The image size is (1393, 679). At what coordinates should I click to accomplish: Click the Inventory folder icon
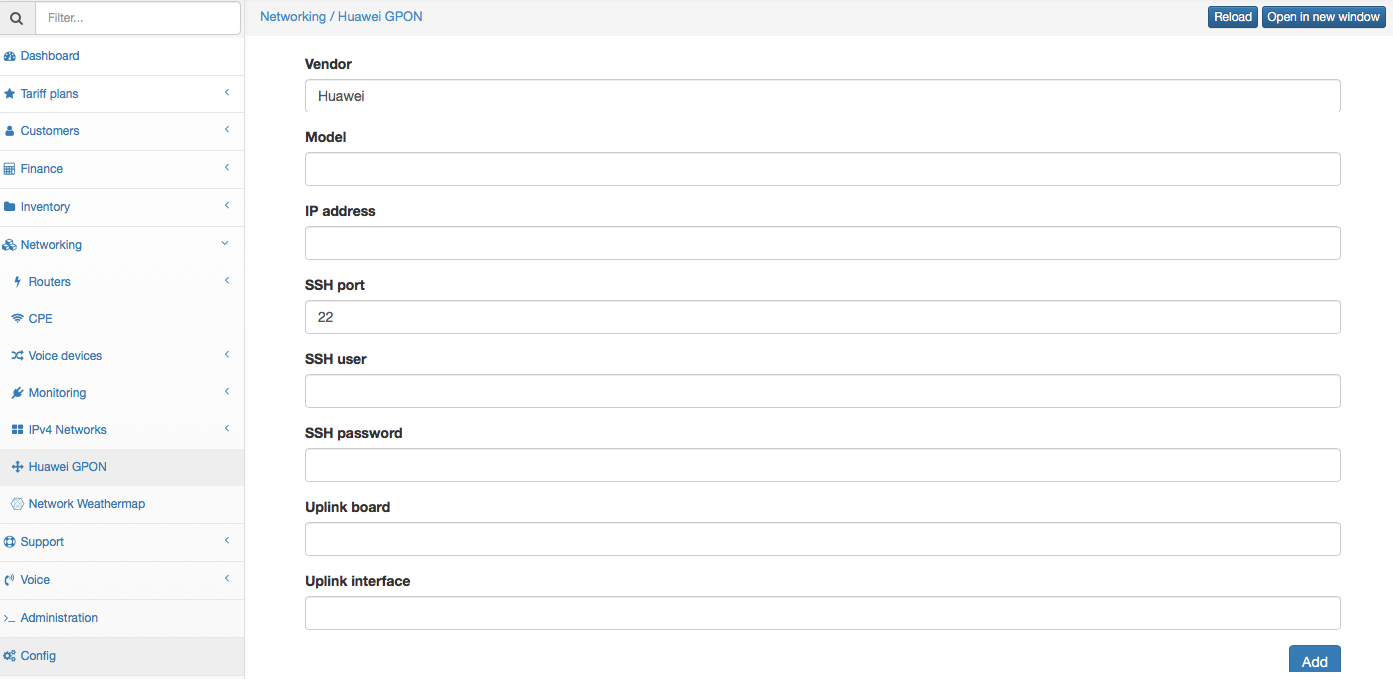pos(10,207)
